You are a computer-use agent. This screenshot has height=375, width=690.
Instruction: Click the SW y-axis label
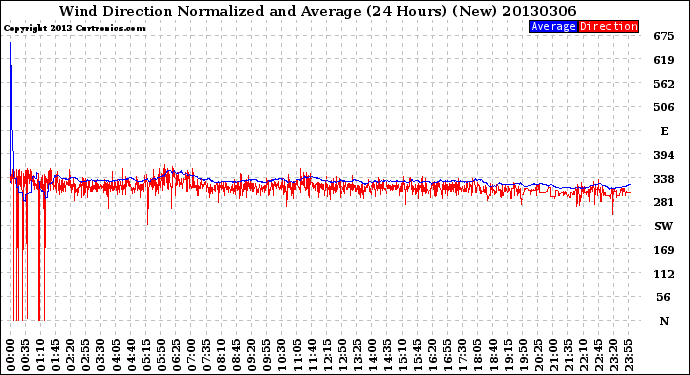(x=664, y=226)
